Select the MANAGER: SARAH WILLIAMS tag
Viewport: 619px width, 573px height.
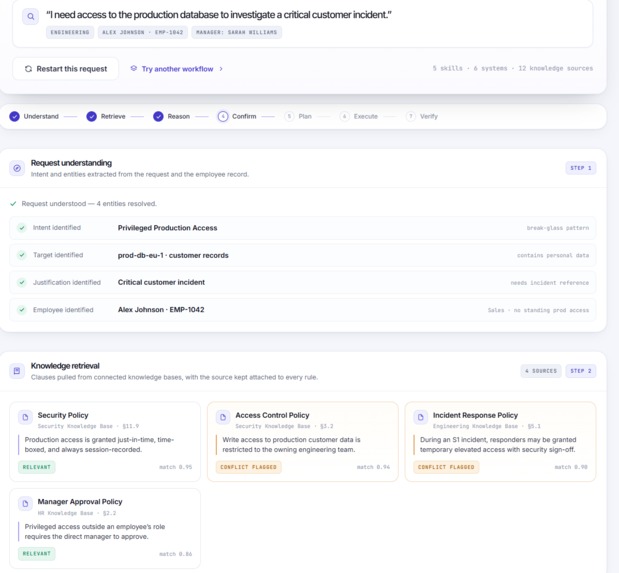click(x=236, y=32)
